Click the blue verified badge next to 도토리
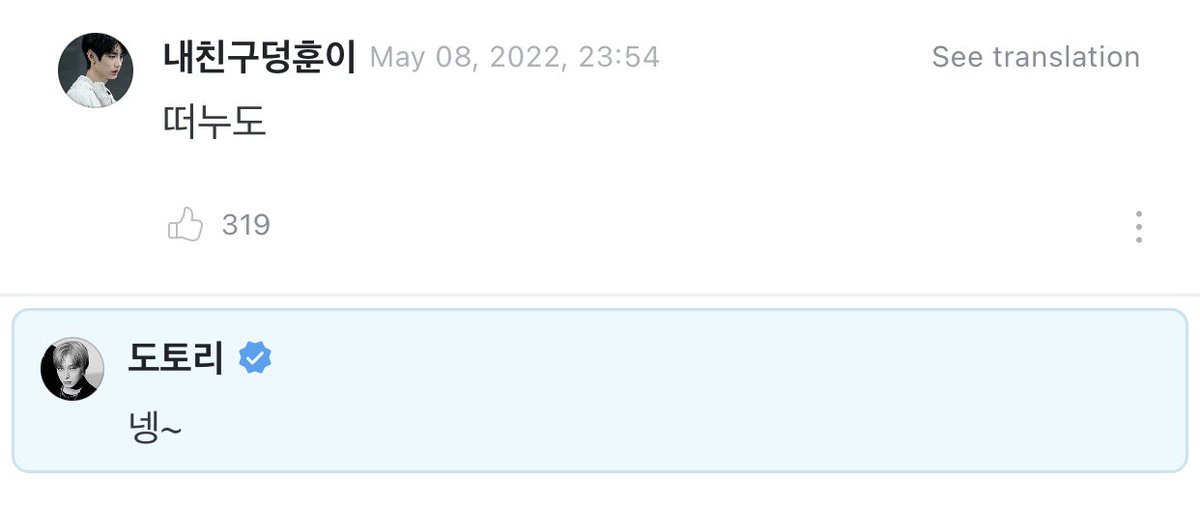The width and height of the screenshot is (1200, 505). (x=255, y=357)
